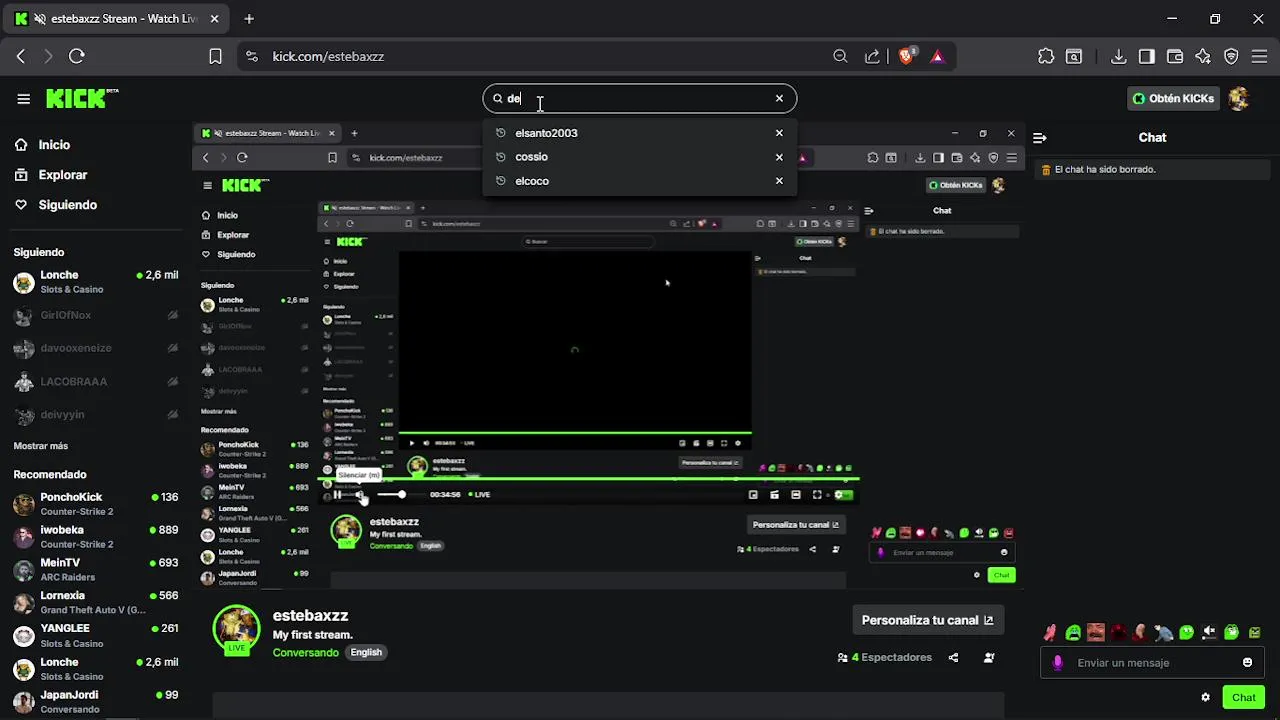Open the emoji picker in chat
1280x720 pixels.
(1247, 662)
